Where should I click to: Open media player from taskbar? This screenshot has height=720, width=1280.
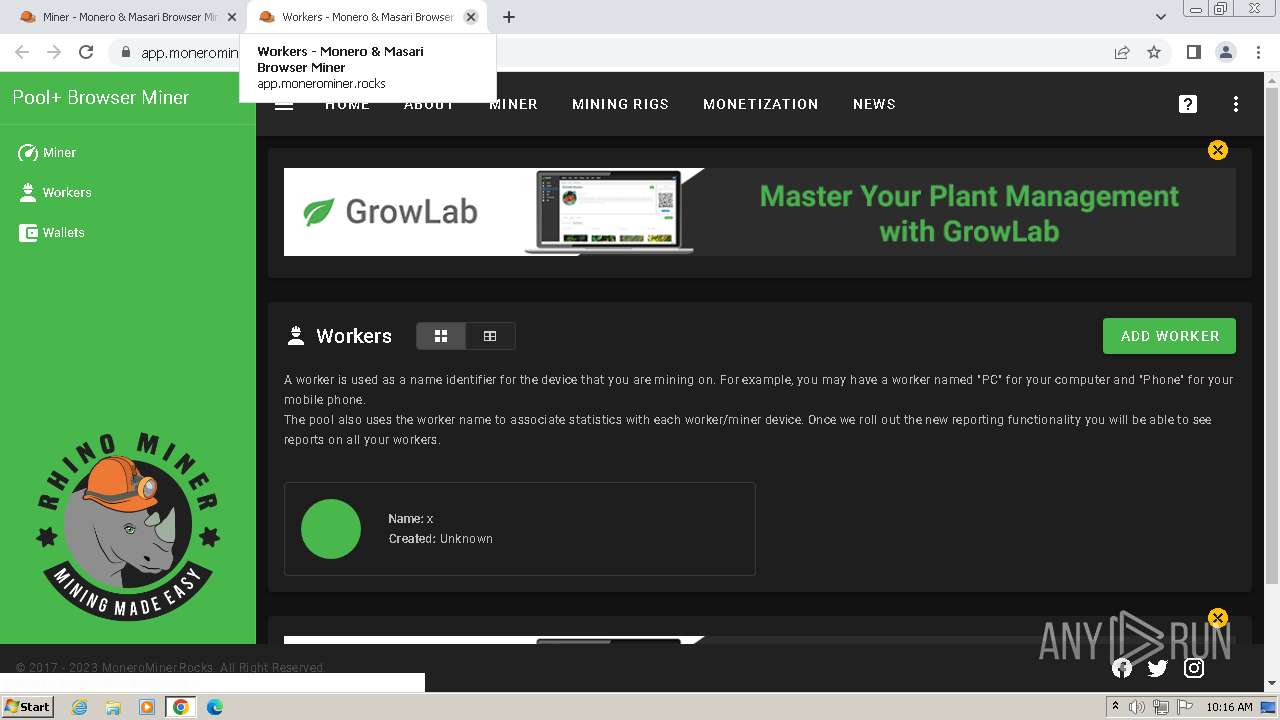(146, 706)
